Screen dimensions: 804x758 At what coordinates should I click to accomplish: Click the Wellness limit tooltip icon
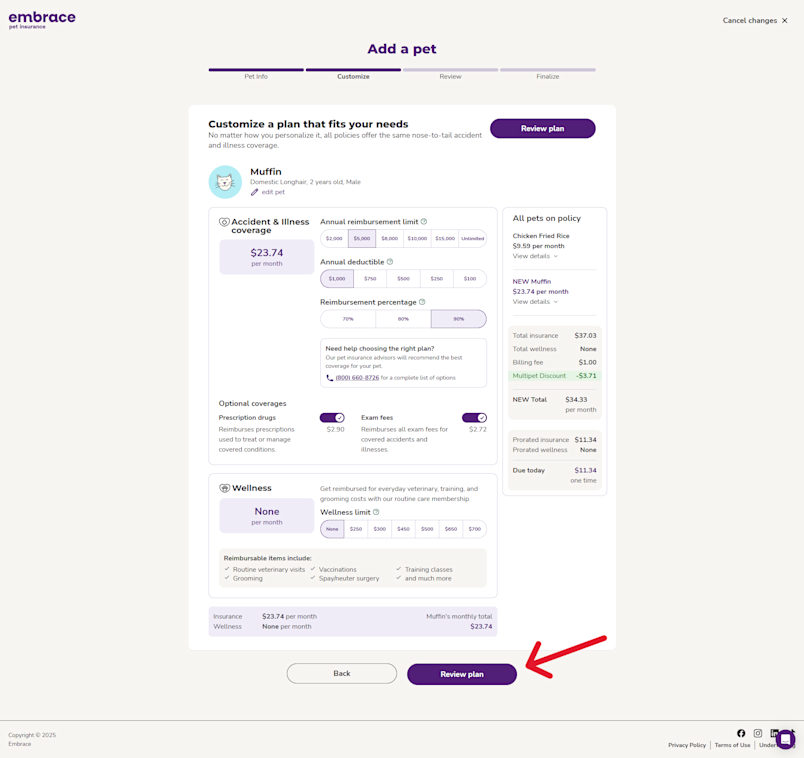(375, 512)
